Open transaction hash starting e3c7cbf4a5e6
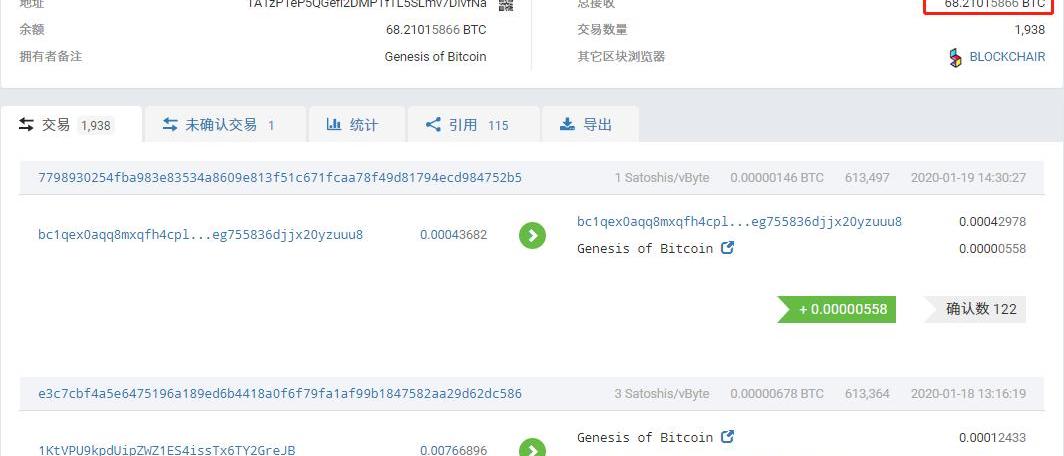Image resolution: width=1064 pixels, height=456 pixels. tap(280, 394)
